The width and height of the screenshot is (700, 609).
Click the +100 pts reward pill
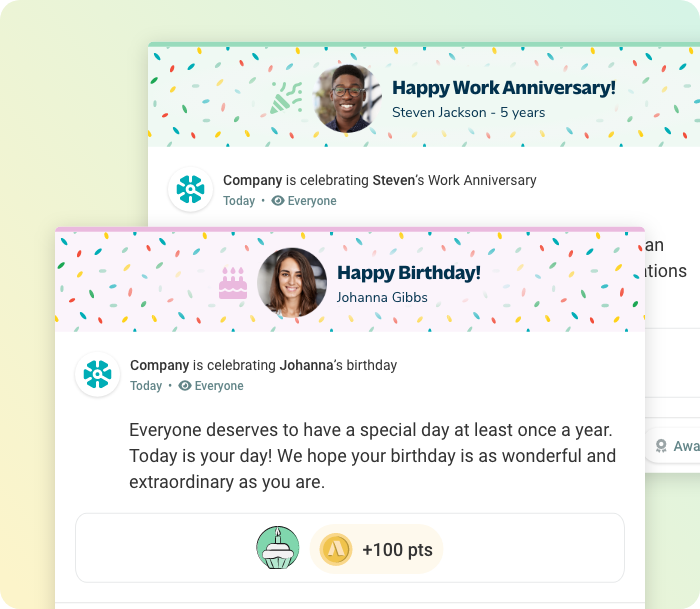pyautogui.click(x=377, y=549)
